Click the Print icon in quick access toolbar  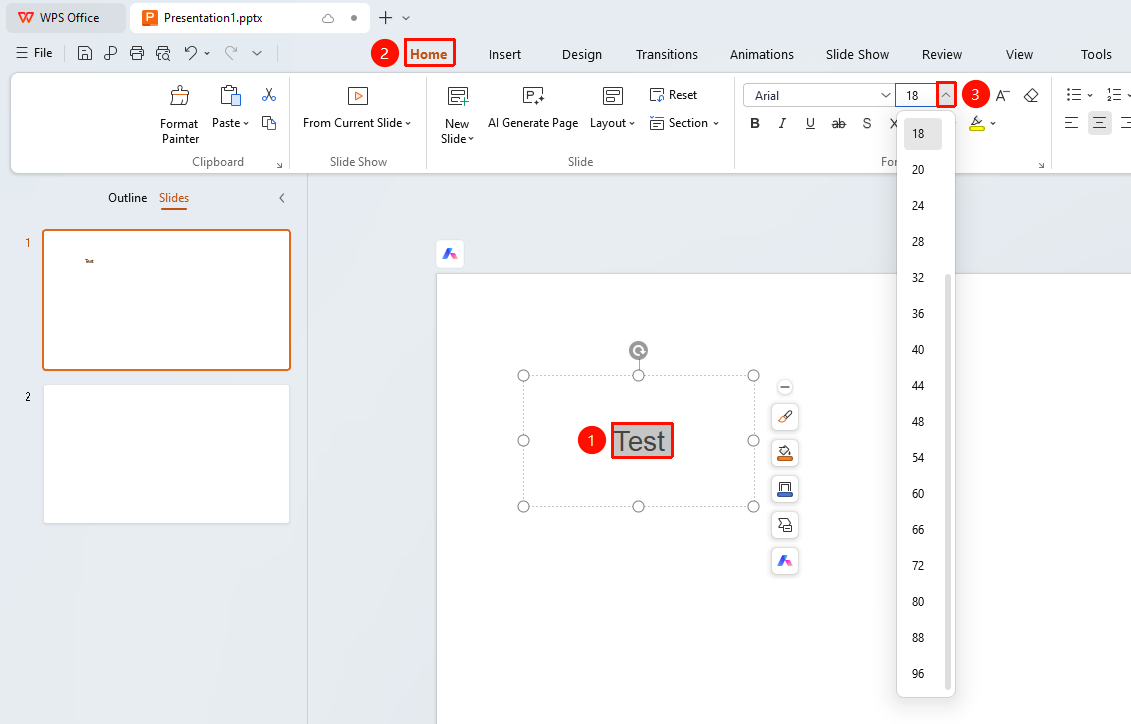137,53
